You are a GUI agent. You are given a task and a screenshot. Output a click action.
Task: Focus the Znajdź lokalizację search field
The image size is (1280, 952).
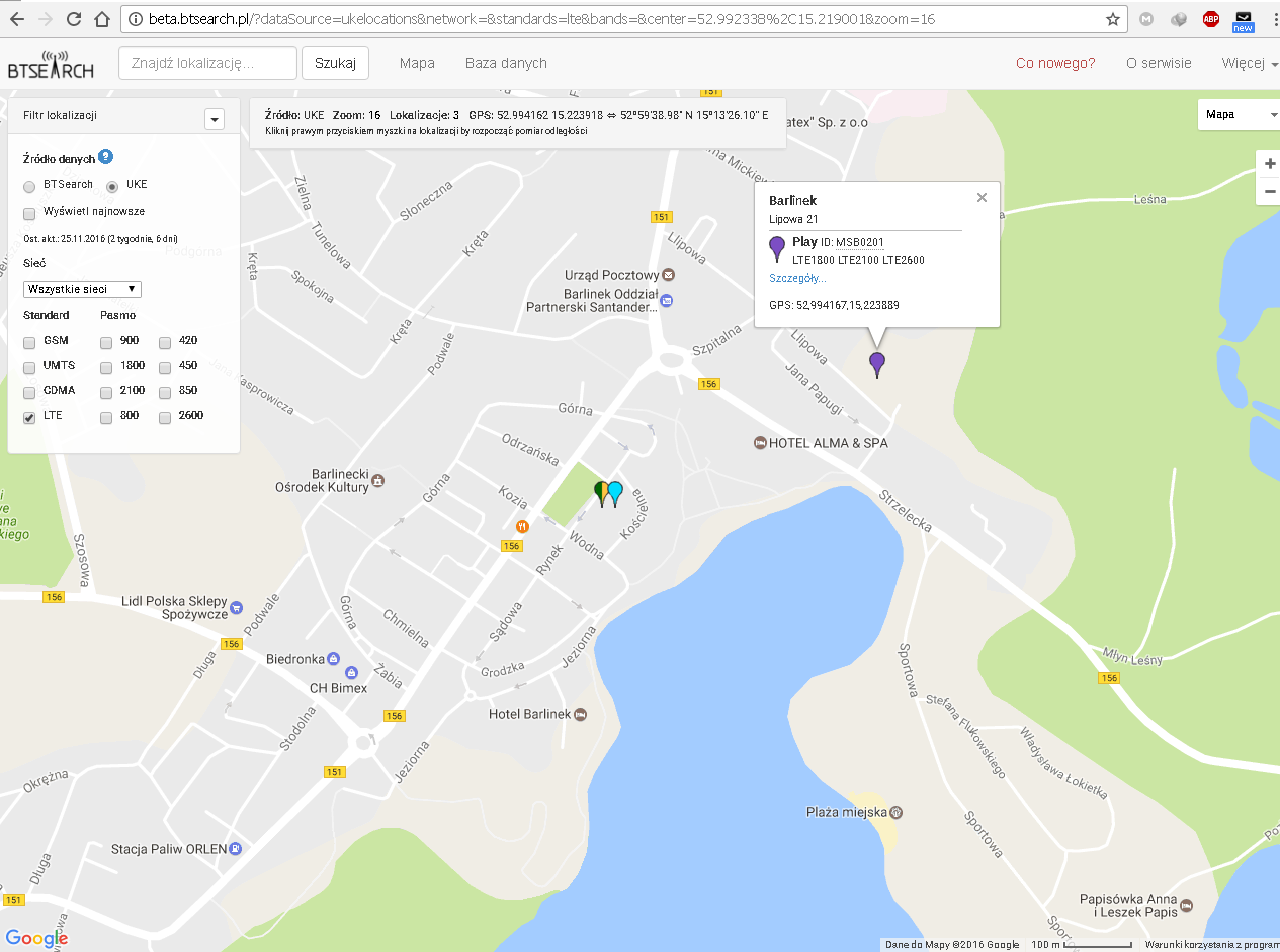(207, 63)
